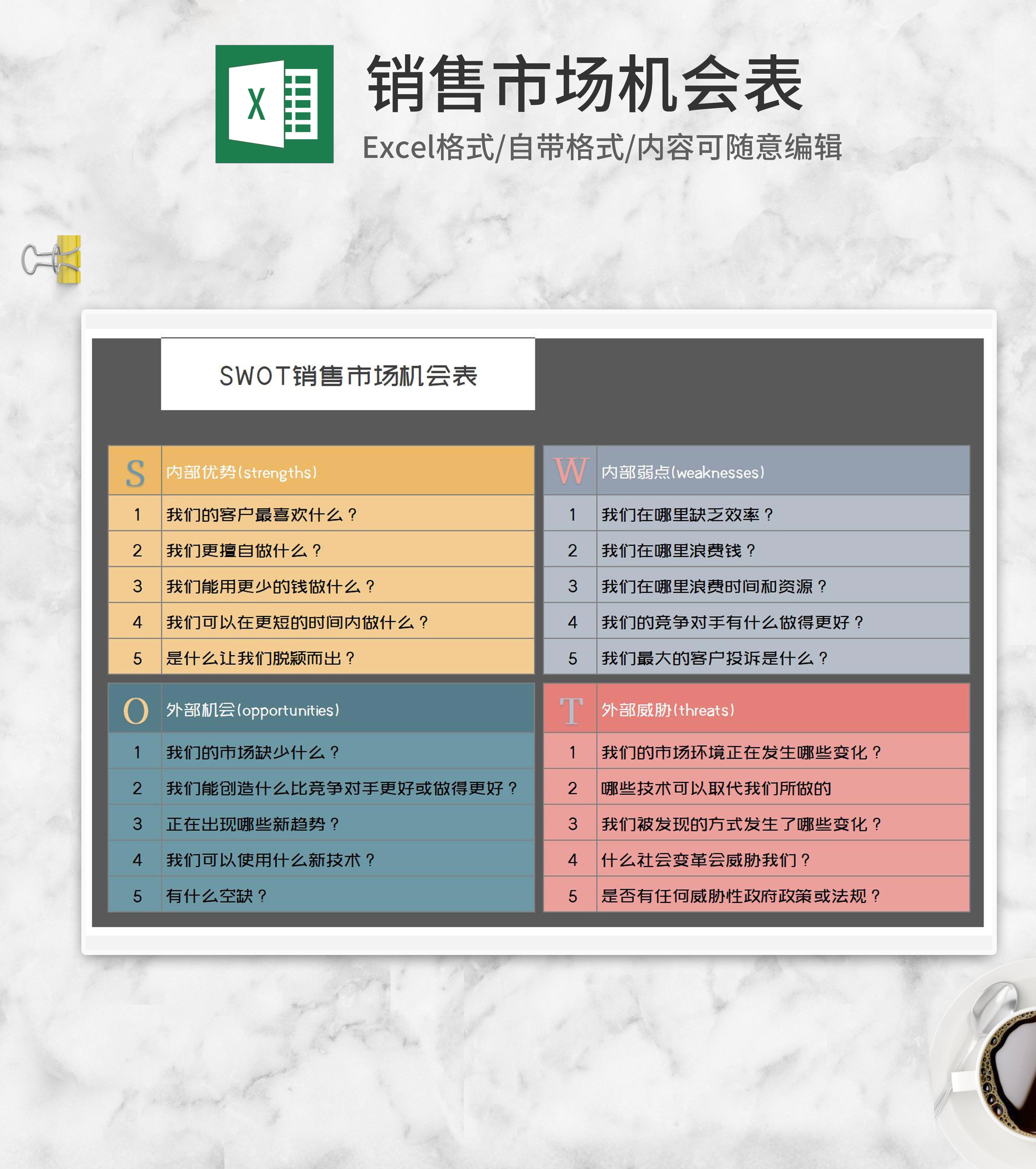The image size is (1036, 1169).
Task: Select cell 我们在哪里浪费钱？
Action: [x=782, y=550]
